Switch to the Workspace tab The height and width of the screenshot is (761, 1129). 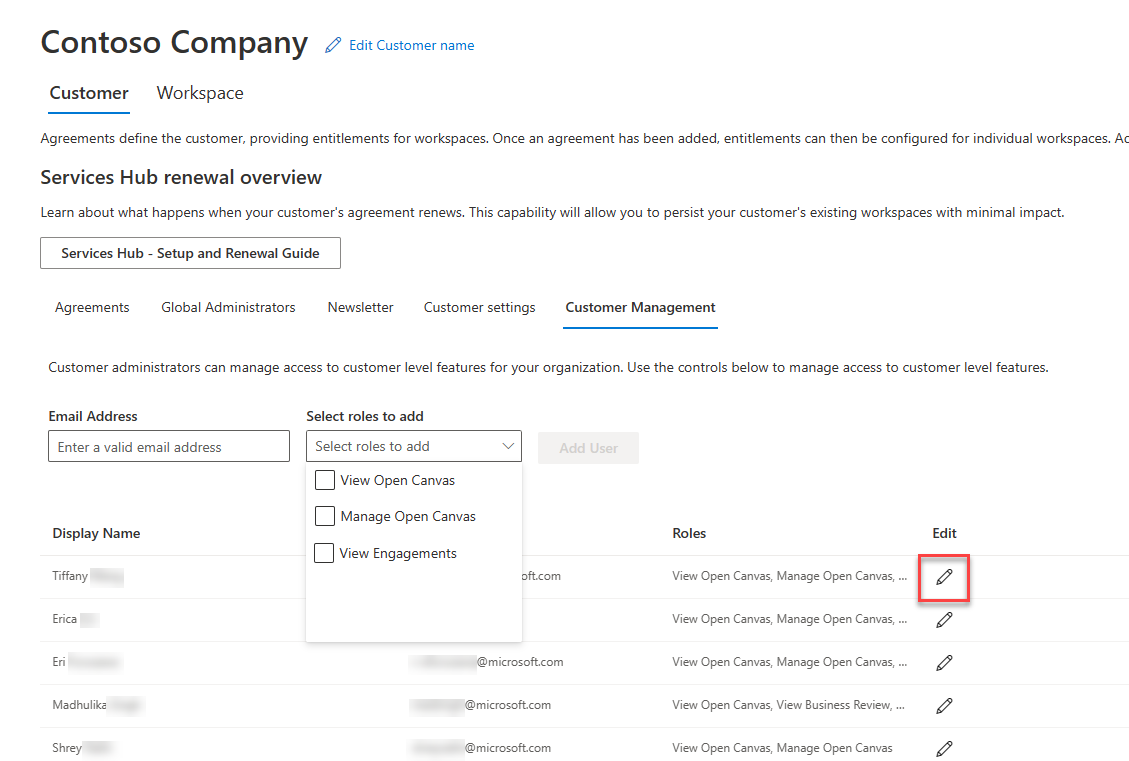click(200, 93)
